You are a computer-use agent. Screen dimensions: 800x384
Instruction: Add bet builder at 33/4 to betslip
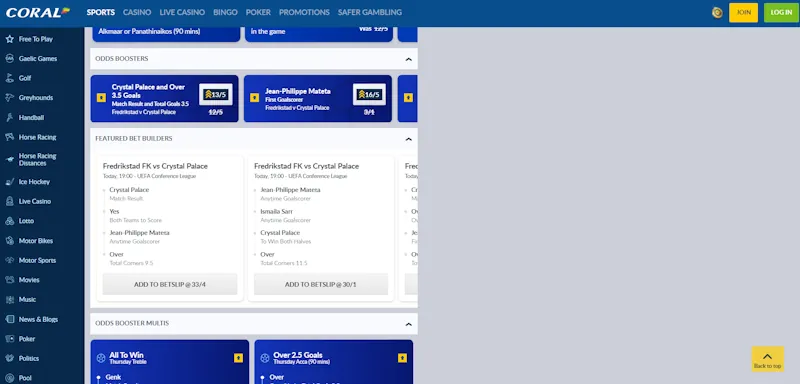(x=170, y=285)
